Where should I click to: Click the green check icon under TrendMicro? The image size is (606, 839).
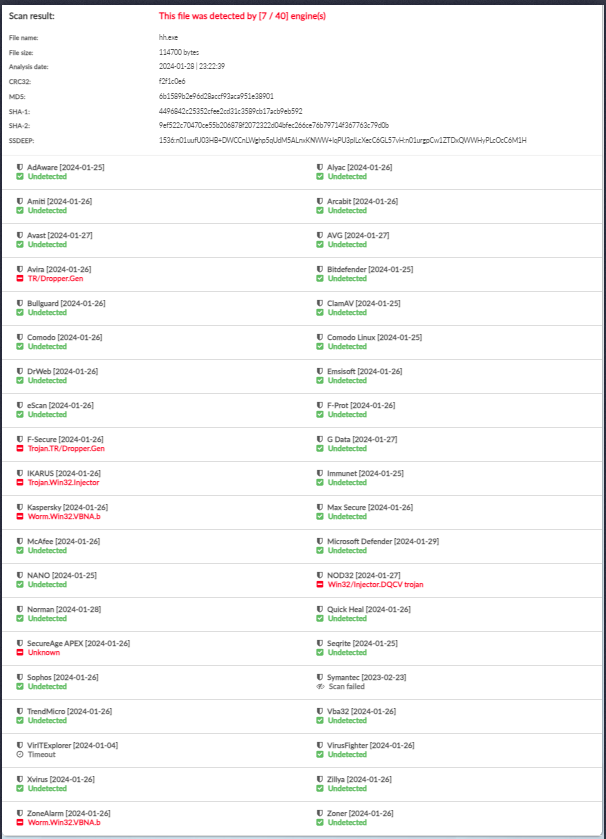point(20,720)
